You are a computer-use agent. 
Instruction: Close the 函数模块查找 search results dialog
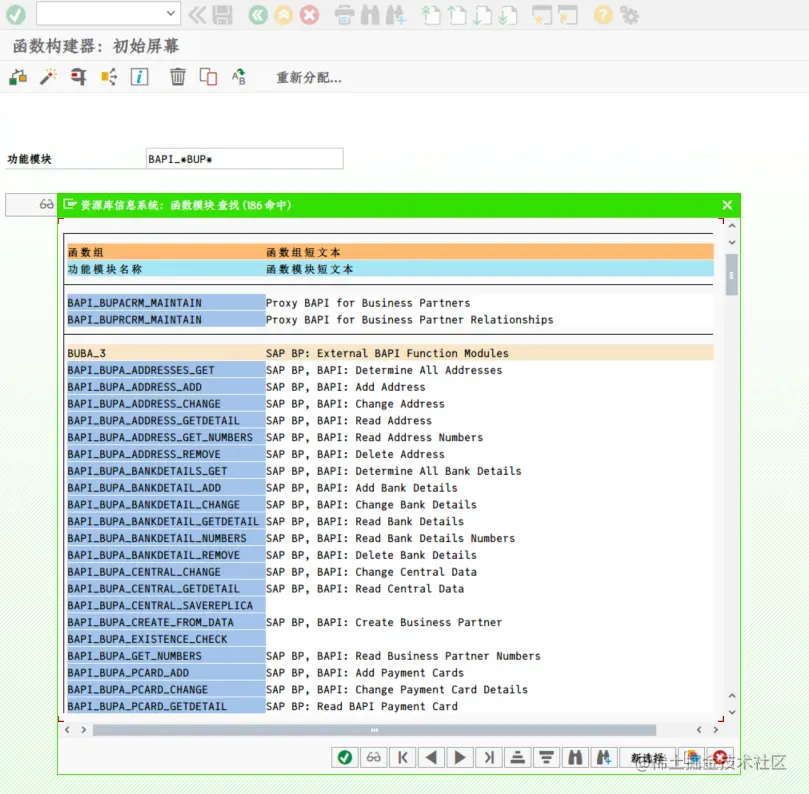pos(727,205)
